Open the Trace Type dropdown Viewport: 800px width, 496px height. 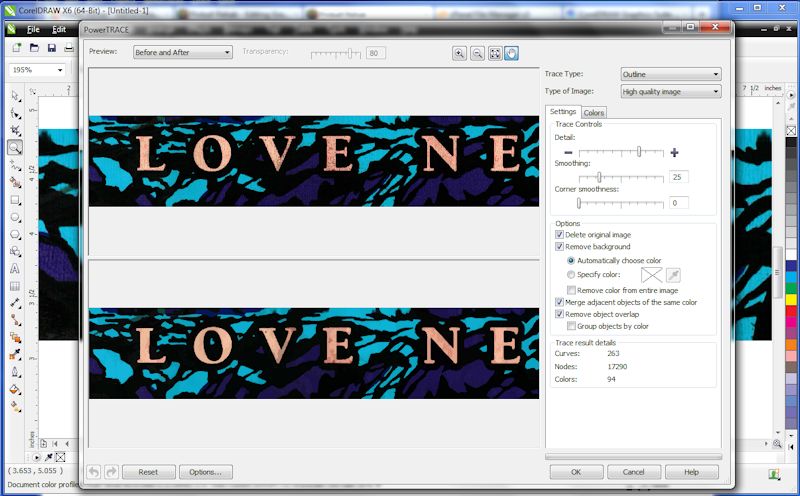point(670,74)
